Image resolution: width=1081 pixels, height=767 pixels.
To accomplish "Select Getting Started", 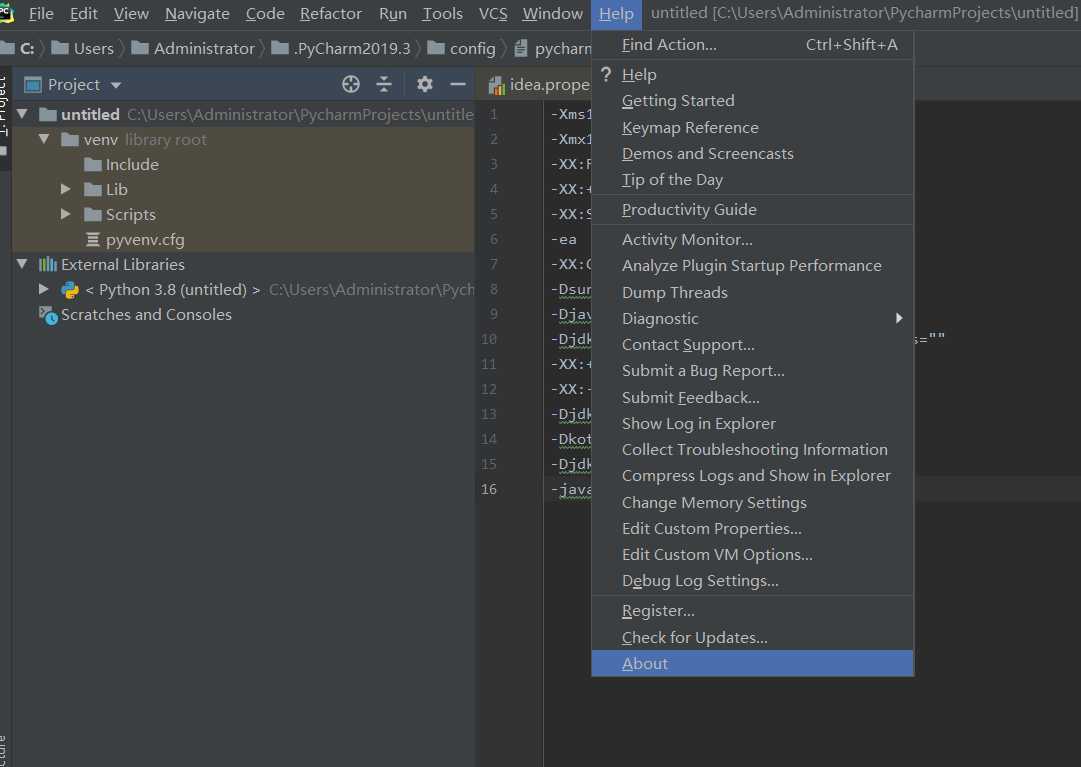I will 753,101.
